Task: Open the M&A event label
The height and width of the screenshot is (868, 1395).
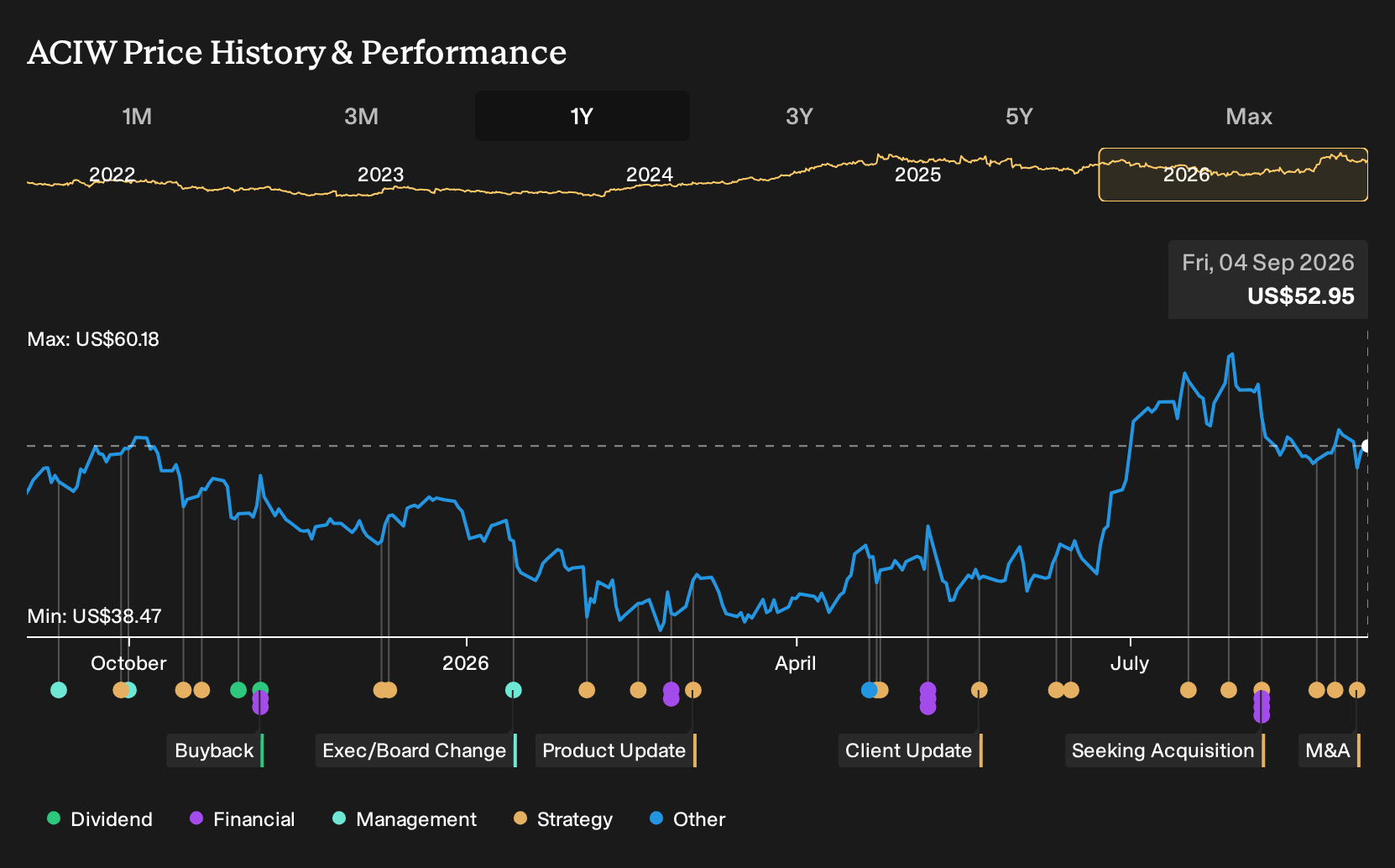Action: tap(1329, 750)
